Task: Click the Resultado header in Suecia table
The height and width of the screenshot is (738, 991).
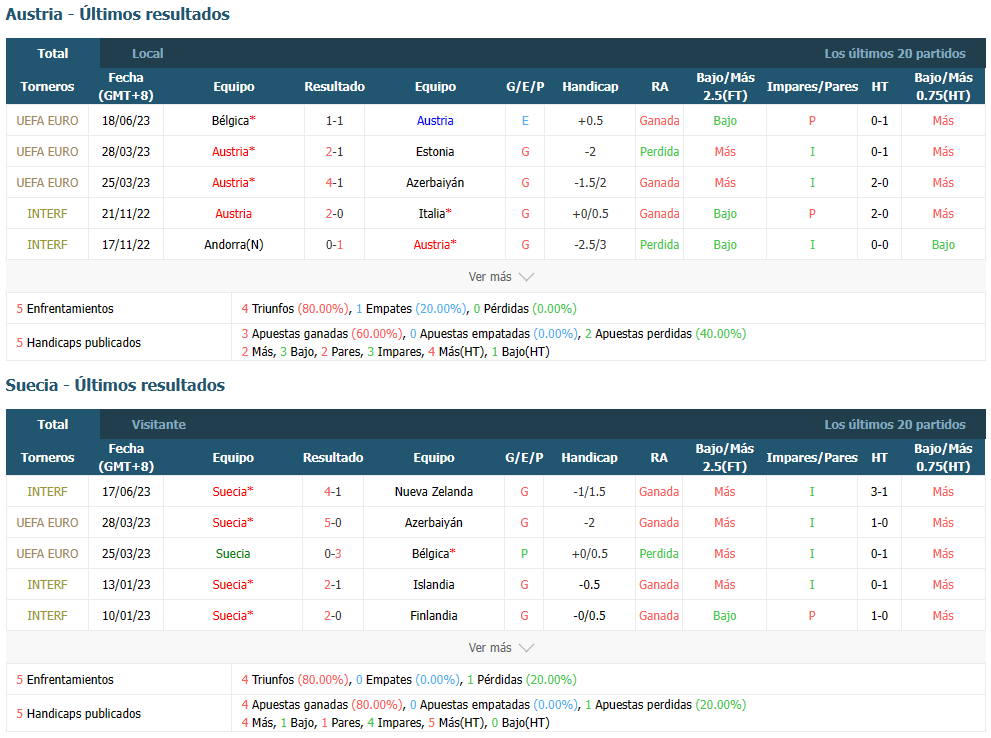Action: (333, 457)
